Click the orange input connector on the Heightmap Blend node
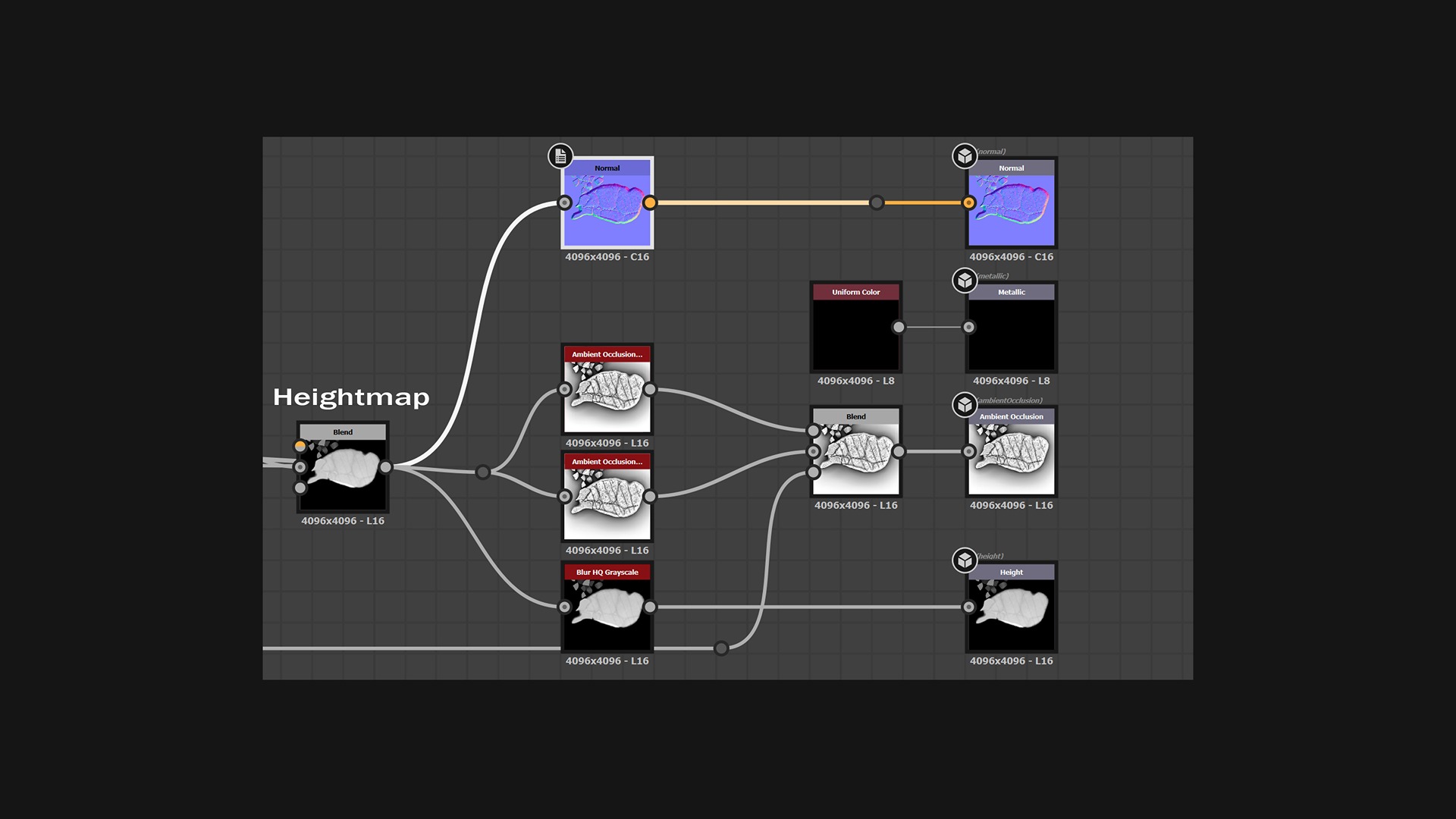This screenshot has height=819, width=1456. (x=300, y=446)
